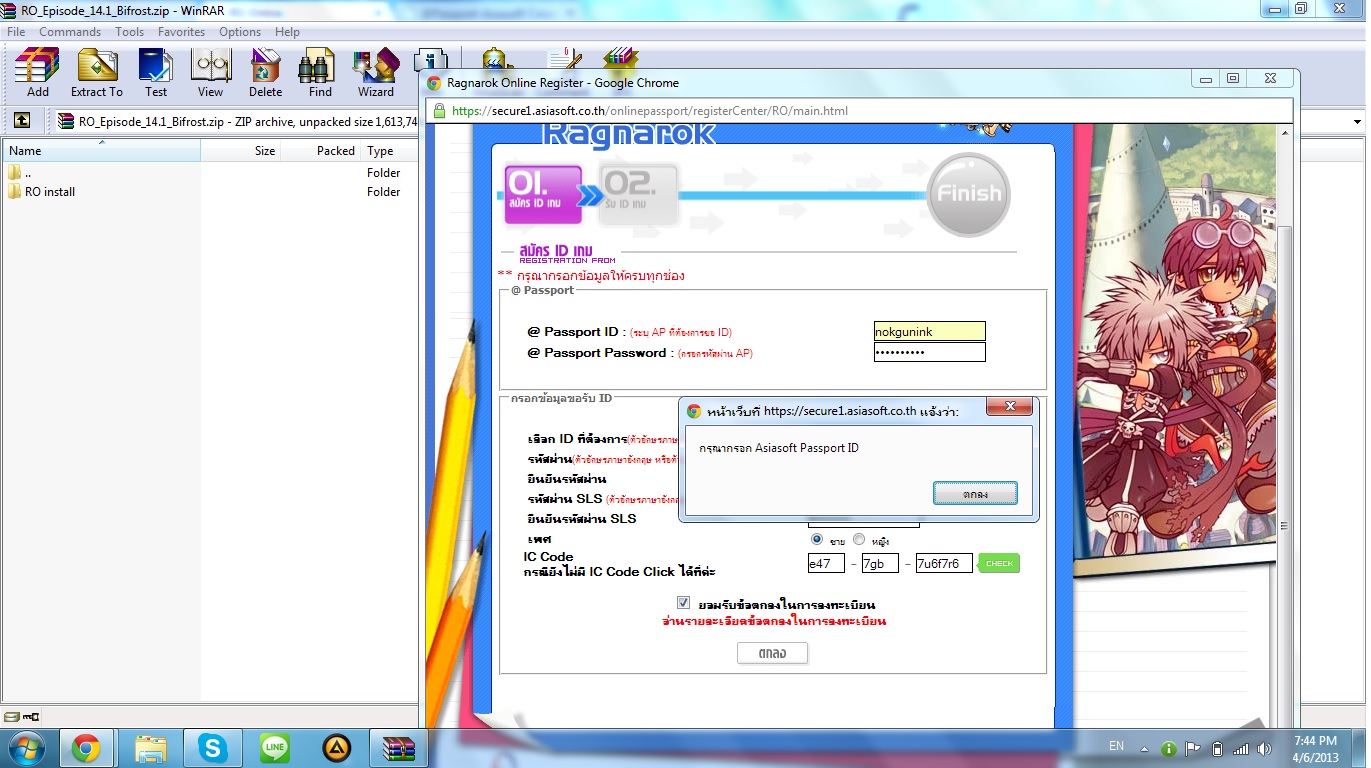This screenshot has width=1371, height=768.
Task: Click the network signal tray icon
Action: (x=1241, y=749)
